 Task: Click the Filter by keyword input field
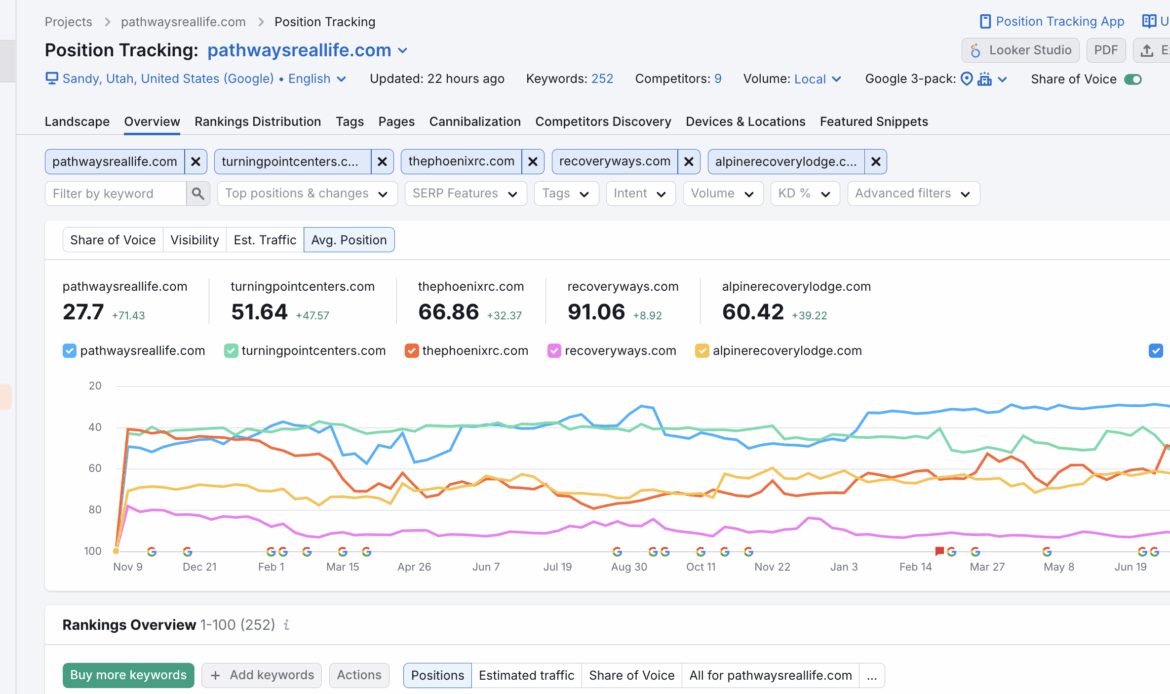click(x=115, y=194)
